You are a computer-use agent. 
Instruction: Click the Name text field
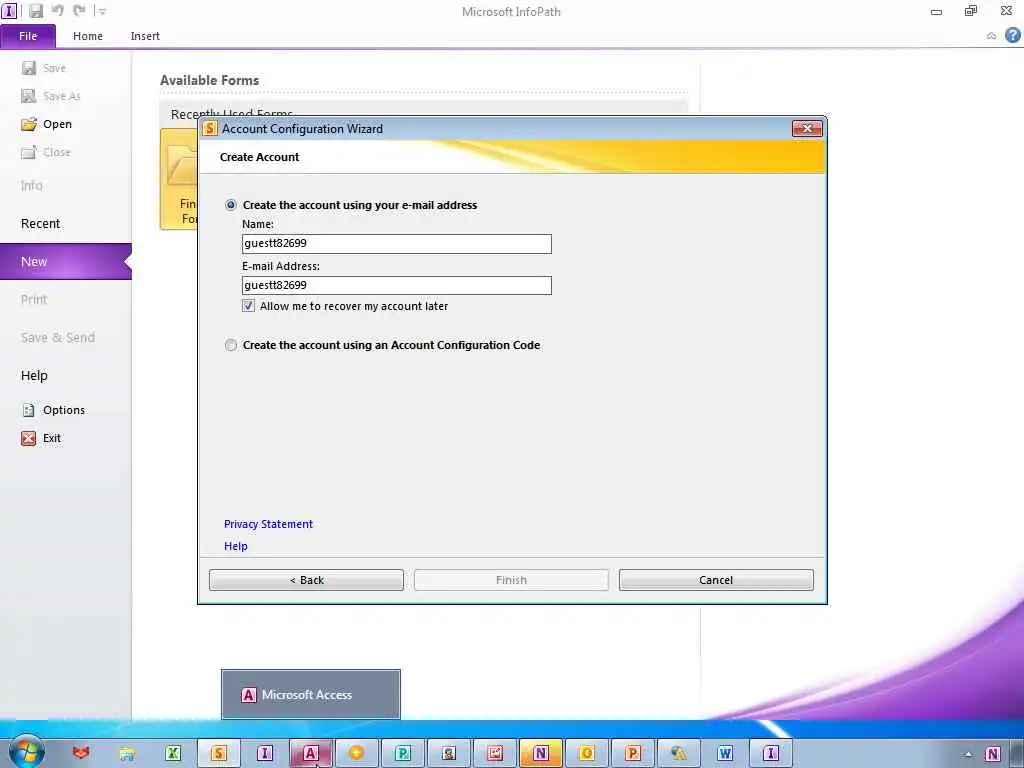[x=396, y=244]
